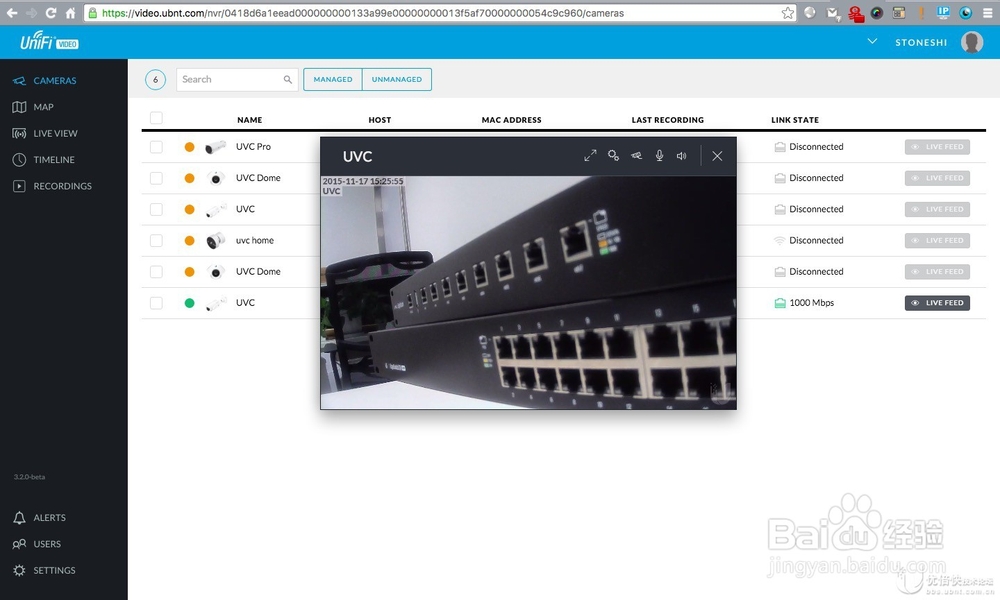Screen dimensions: 1000x600
Task: Expand the header dropdown chevron near STONESHI
Action: pos(872,41)
